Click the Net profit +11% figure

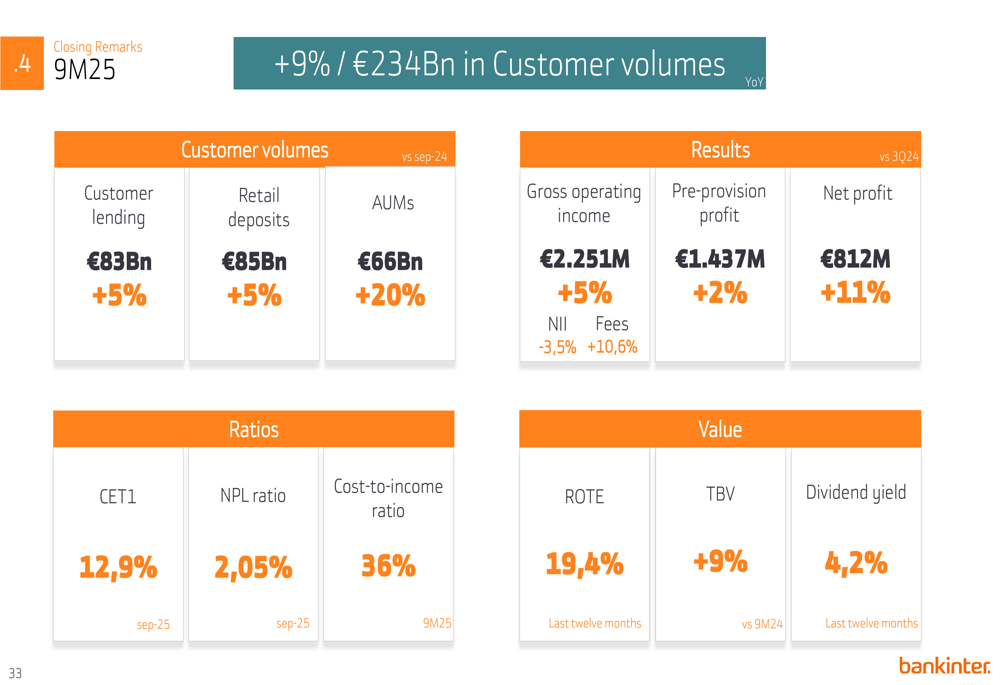tap(855, 293)
